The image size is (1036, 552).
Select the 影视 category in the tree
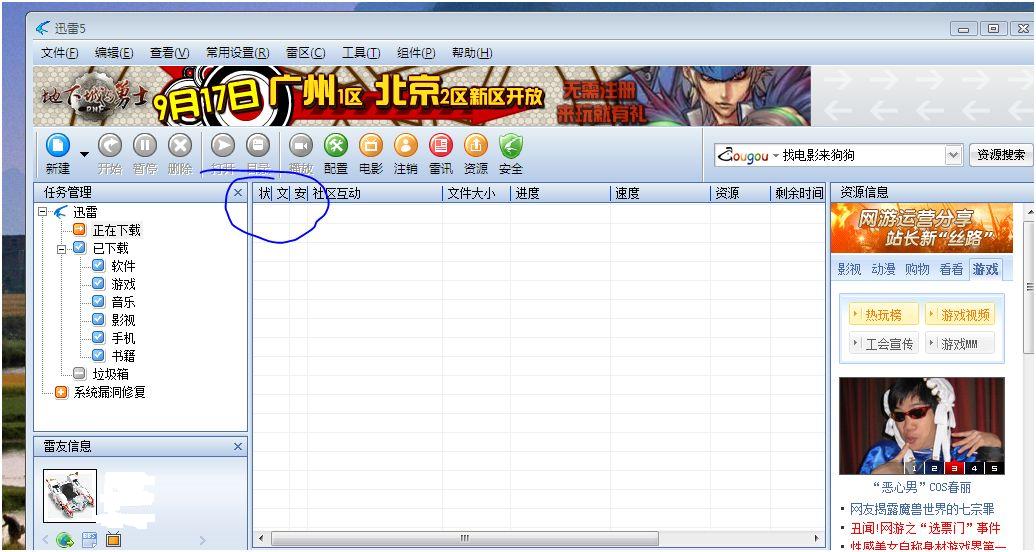coord(124,320)
